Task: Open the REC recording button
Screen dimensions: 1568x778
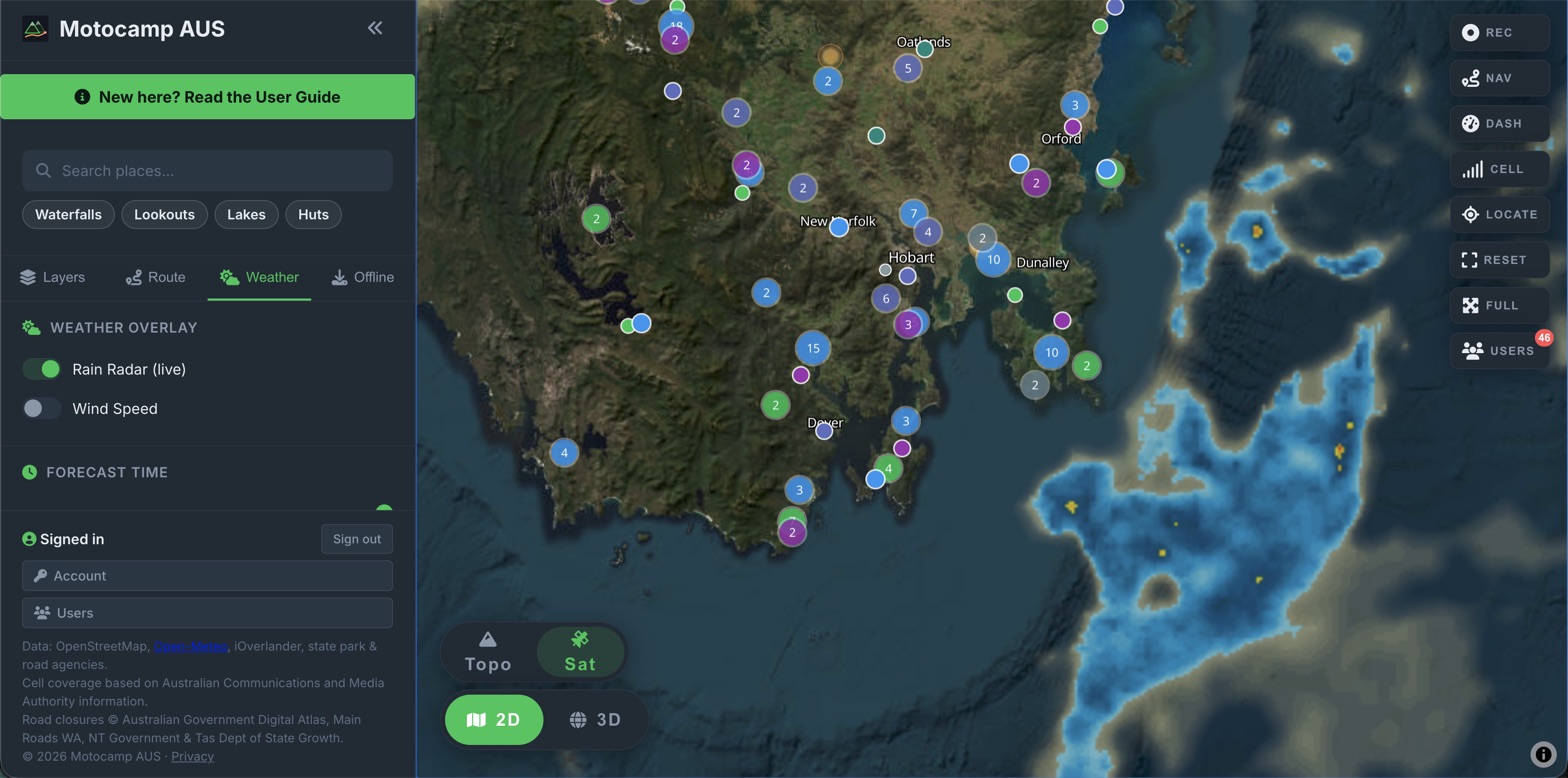Action: click(x=1499, y=33)
